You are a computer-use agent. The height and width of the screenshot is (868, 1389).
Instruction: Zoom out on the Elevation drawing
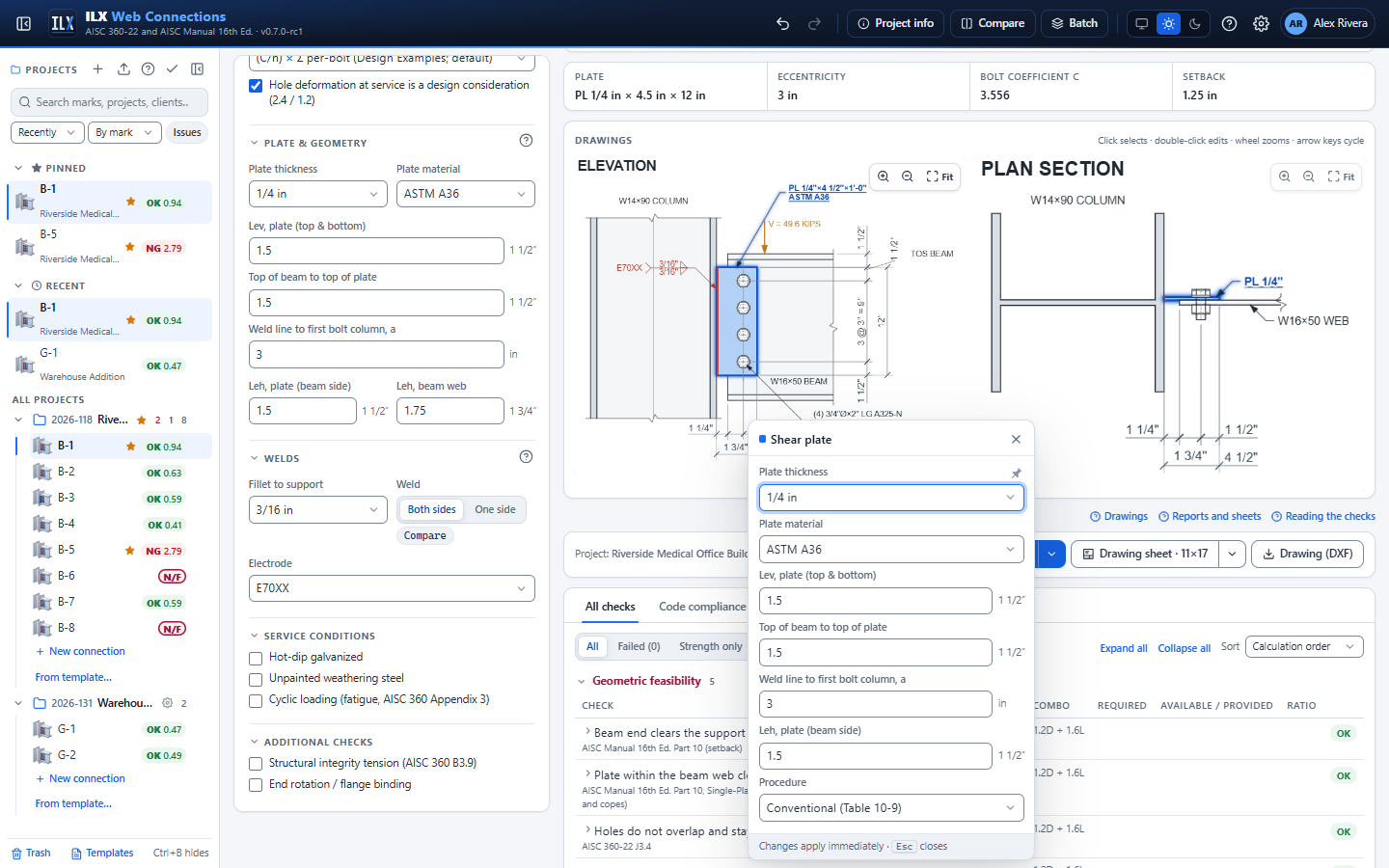908,176
